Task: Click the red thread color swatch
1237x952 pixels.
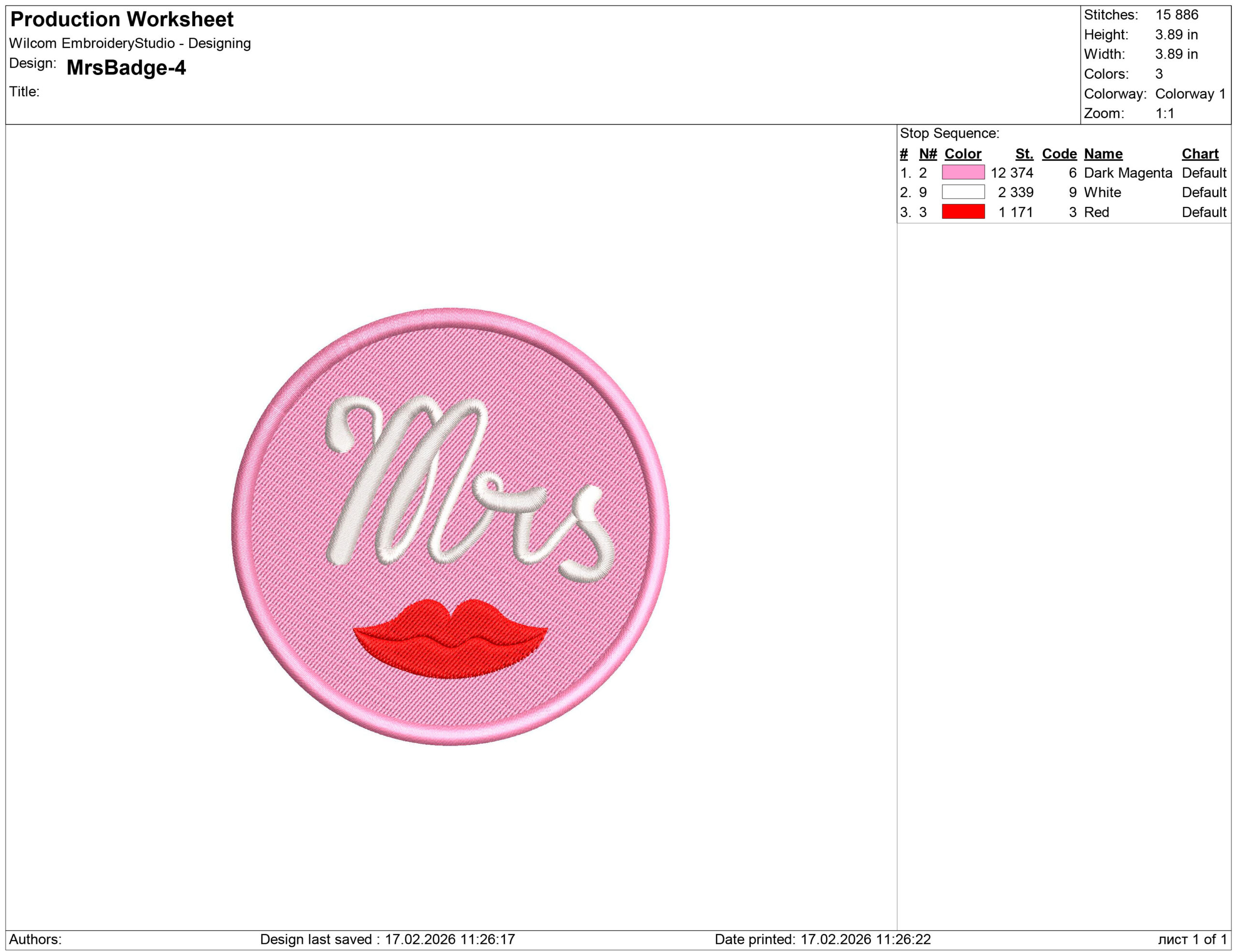Action: [963, 212]
